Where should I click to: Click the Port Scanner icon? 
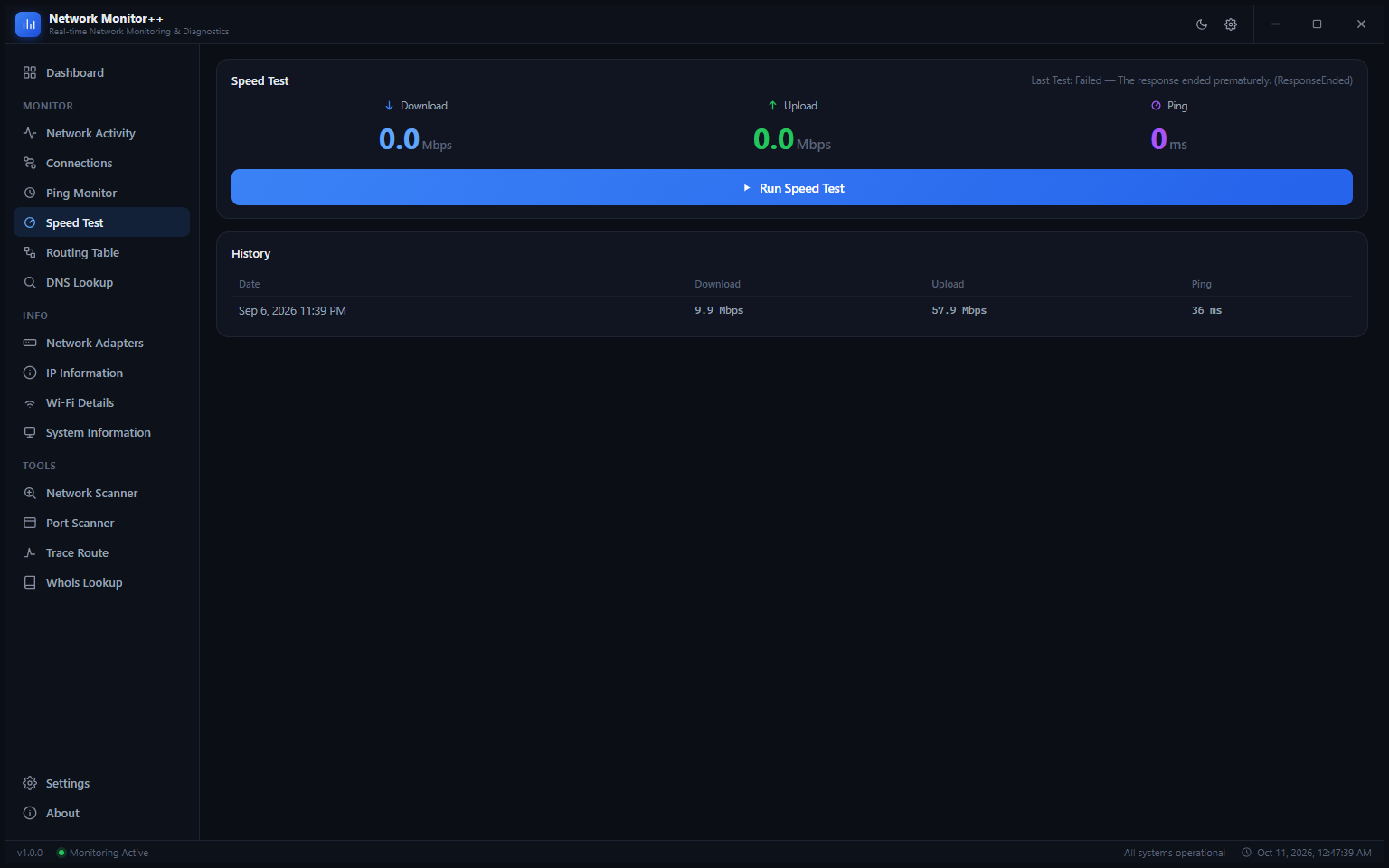point(30,523)
